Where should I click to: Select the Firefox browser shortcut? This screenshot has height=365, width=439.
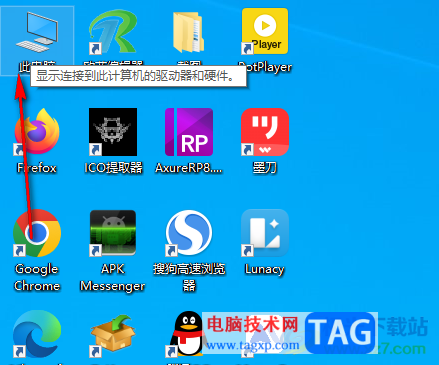(37, 132)
